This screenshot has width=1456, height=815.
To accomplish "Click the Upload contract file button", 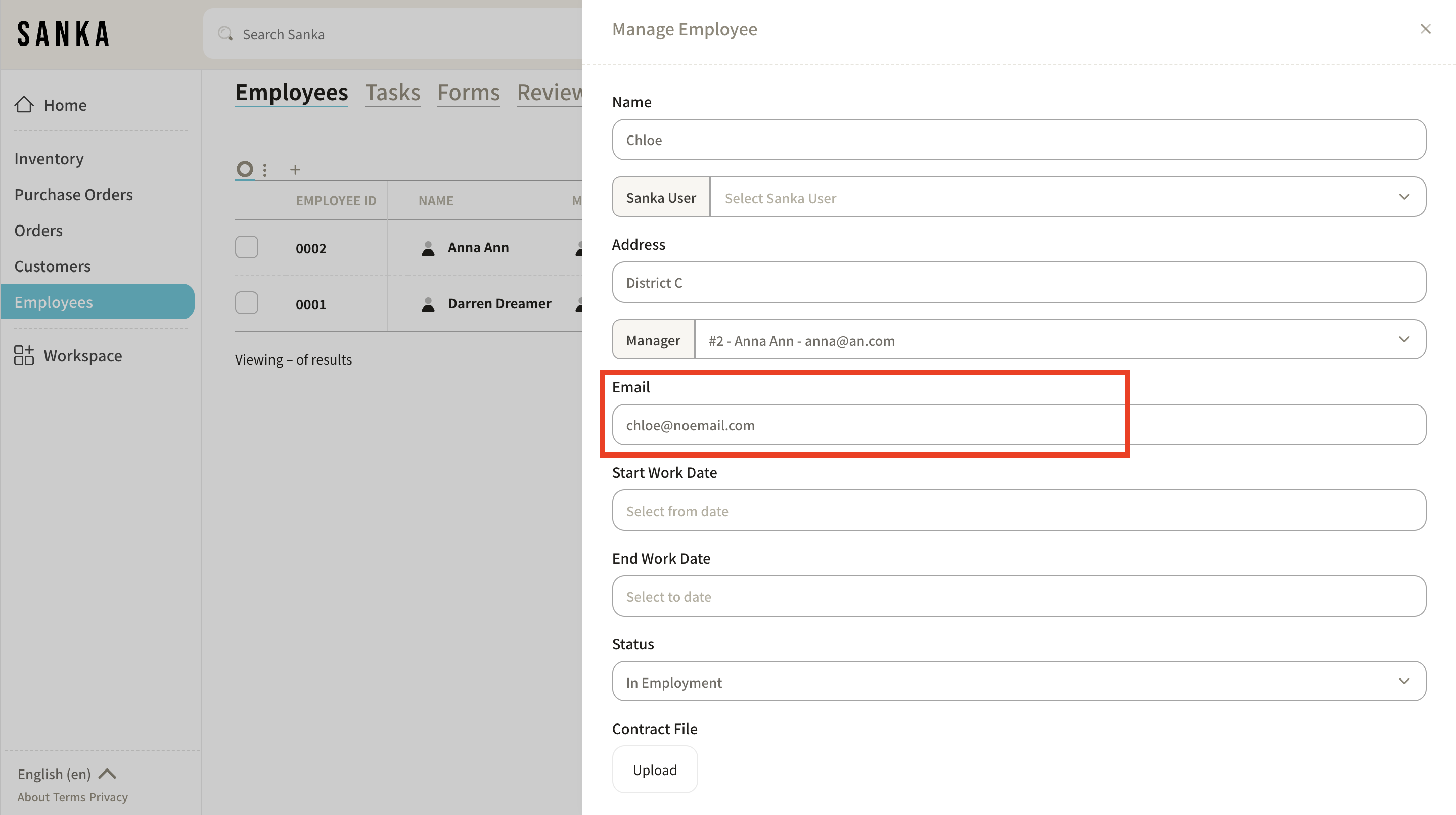I will pyautogui.click(x=655, y=769).
